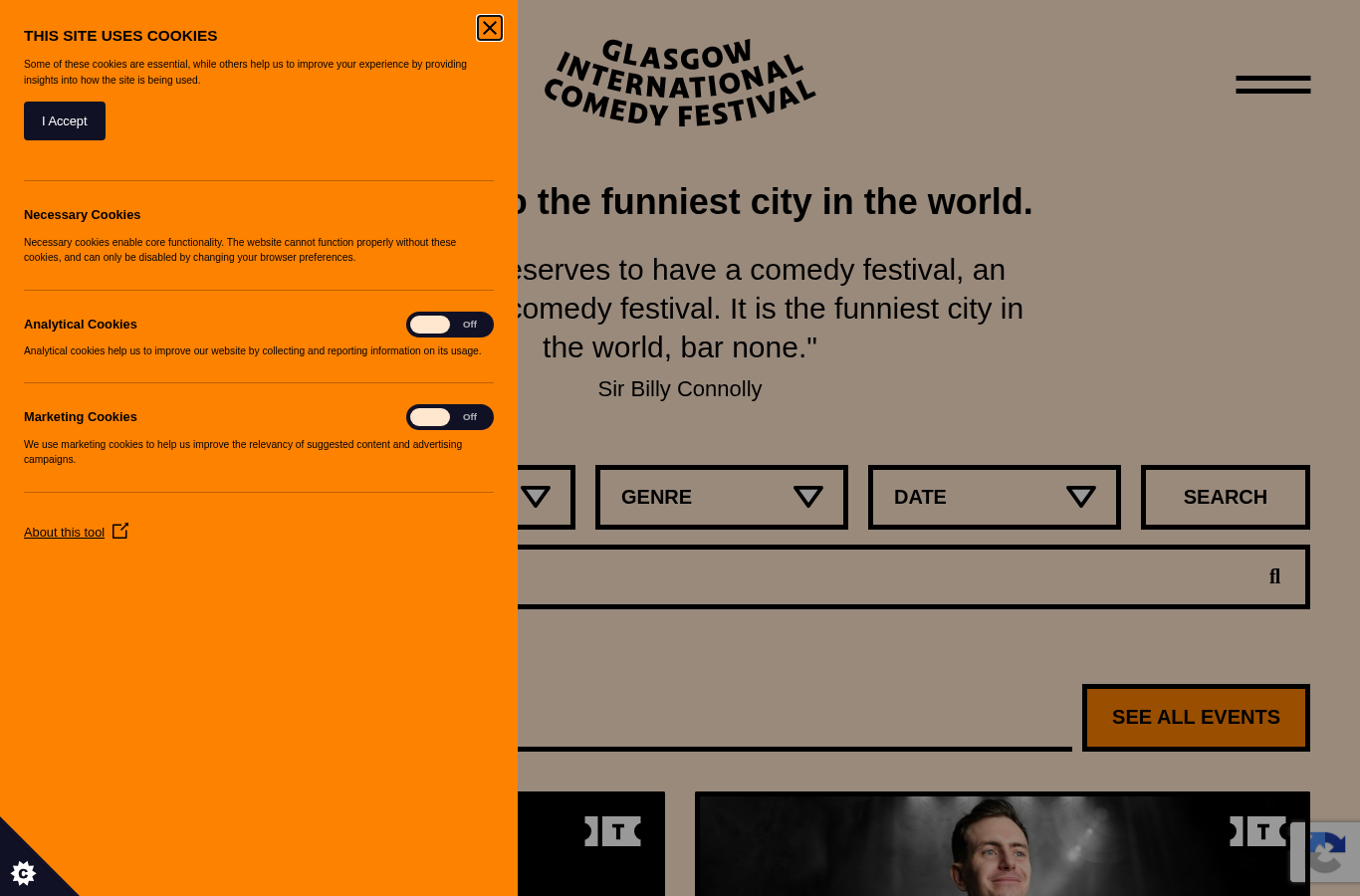The width and height of the screenshot is (1360, 896).
Task: Open the hamburger menu icon
Action: [1272, 85]
